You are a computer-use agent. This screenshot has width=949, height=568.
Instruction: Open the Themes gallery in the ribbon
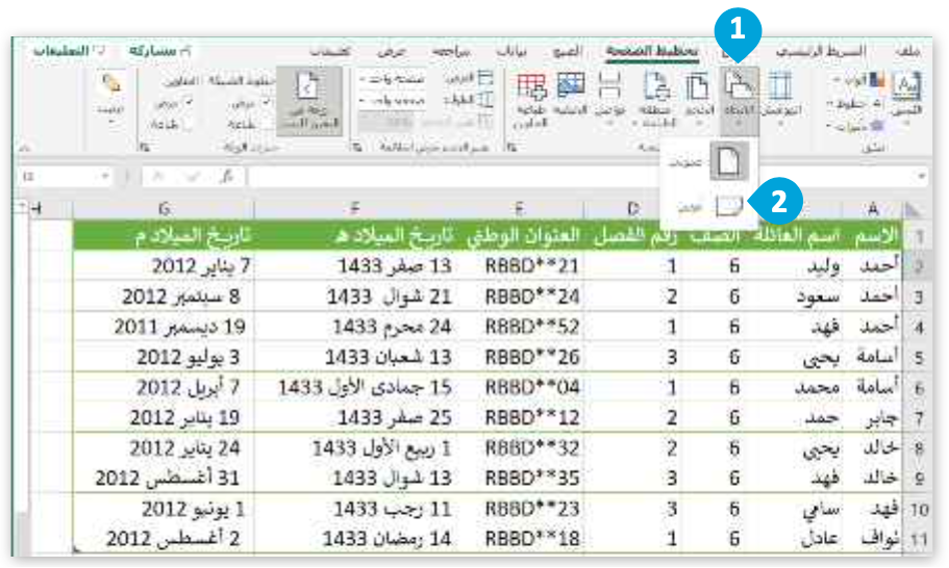[906, 97]
